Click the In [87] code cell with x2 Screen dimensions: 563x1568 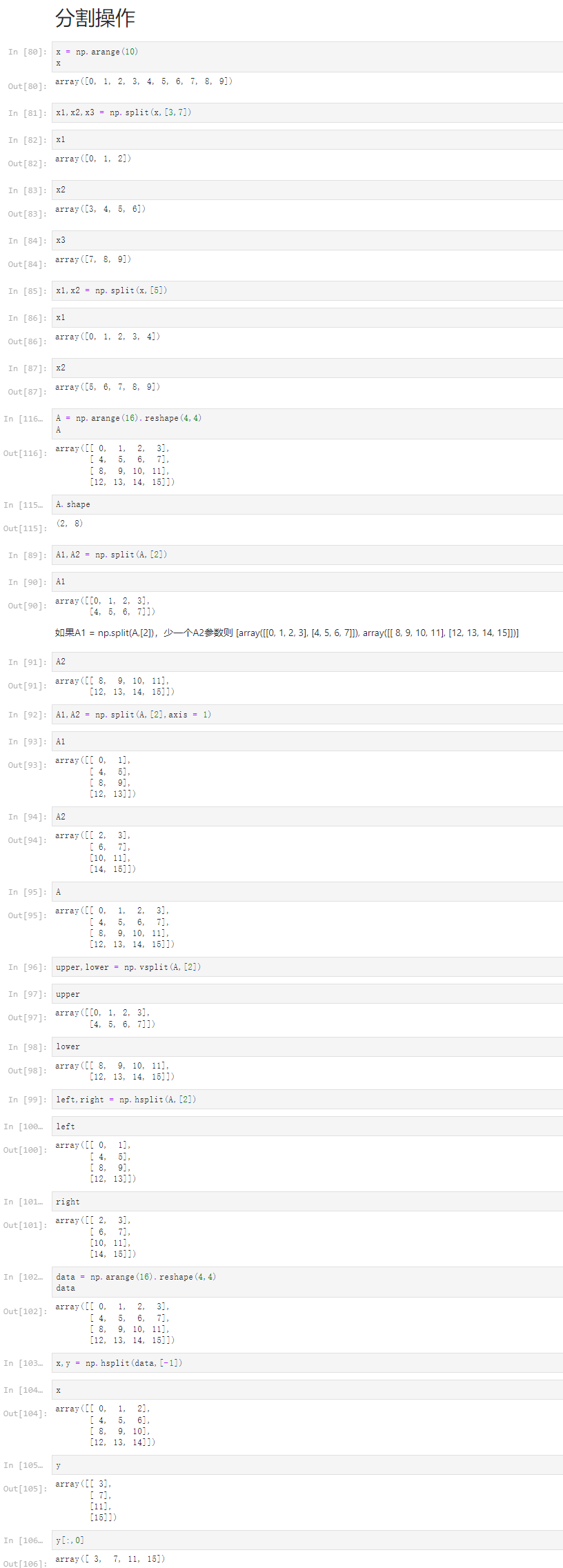click(307, 368)
